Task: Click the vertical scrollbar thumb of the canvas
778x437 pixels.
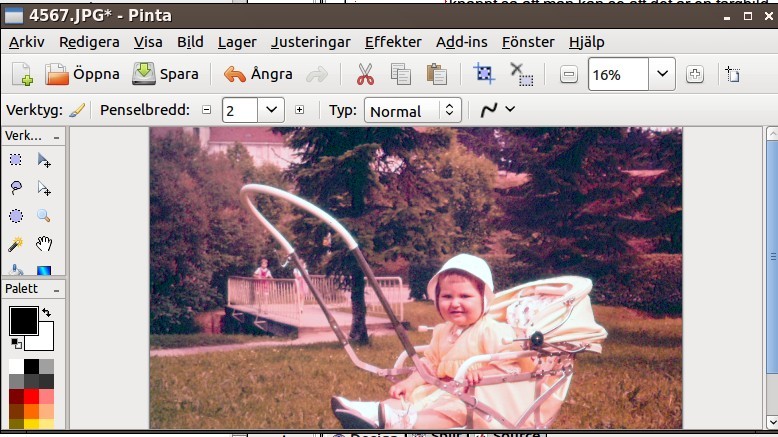Action: coord(772,257)
